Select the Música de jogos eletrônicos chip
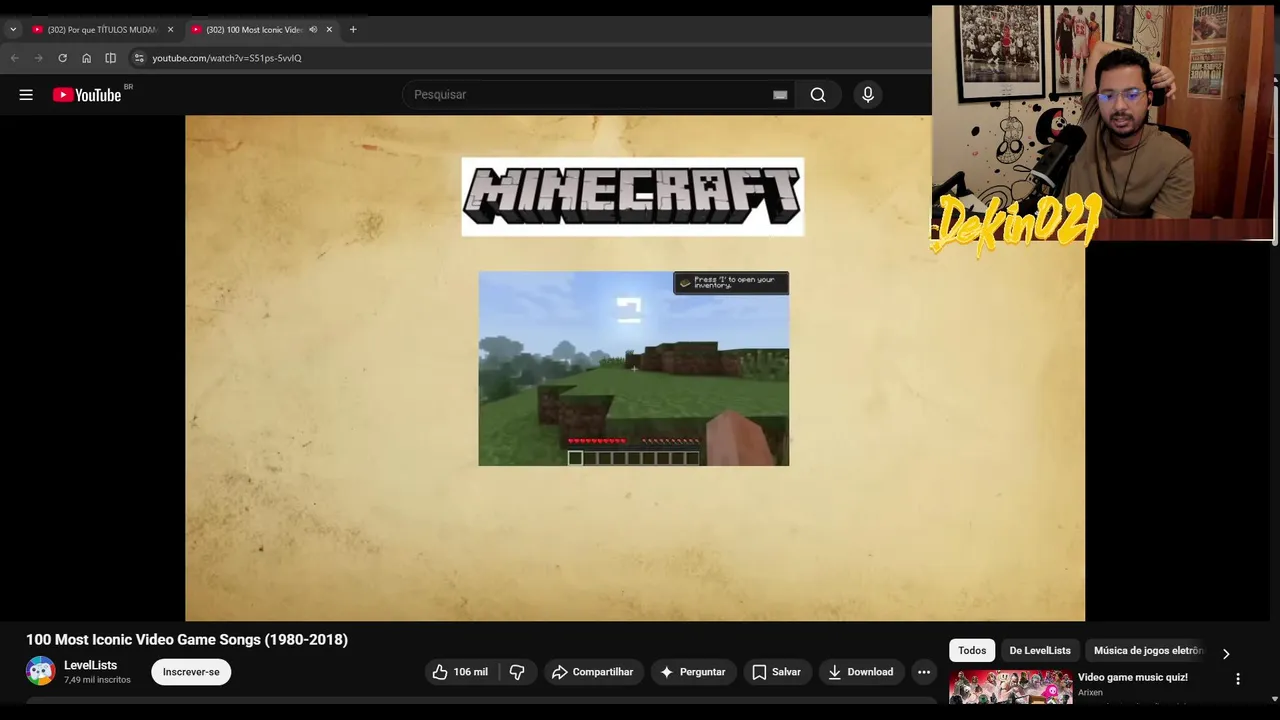 tap(1148, 651)
